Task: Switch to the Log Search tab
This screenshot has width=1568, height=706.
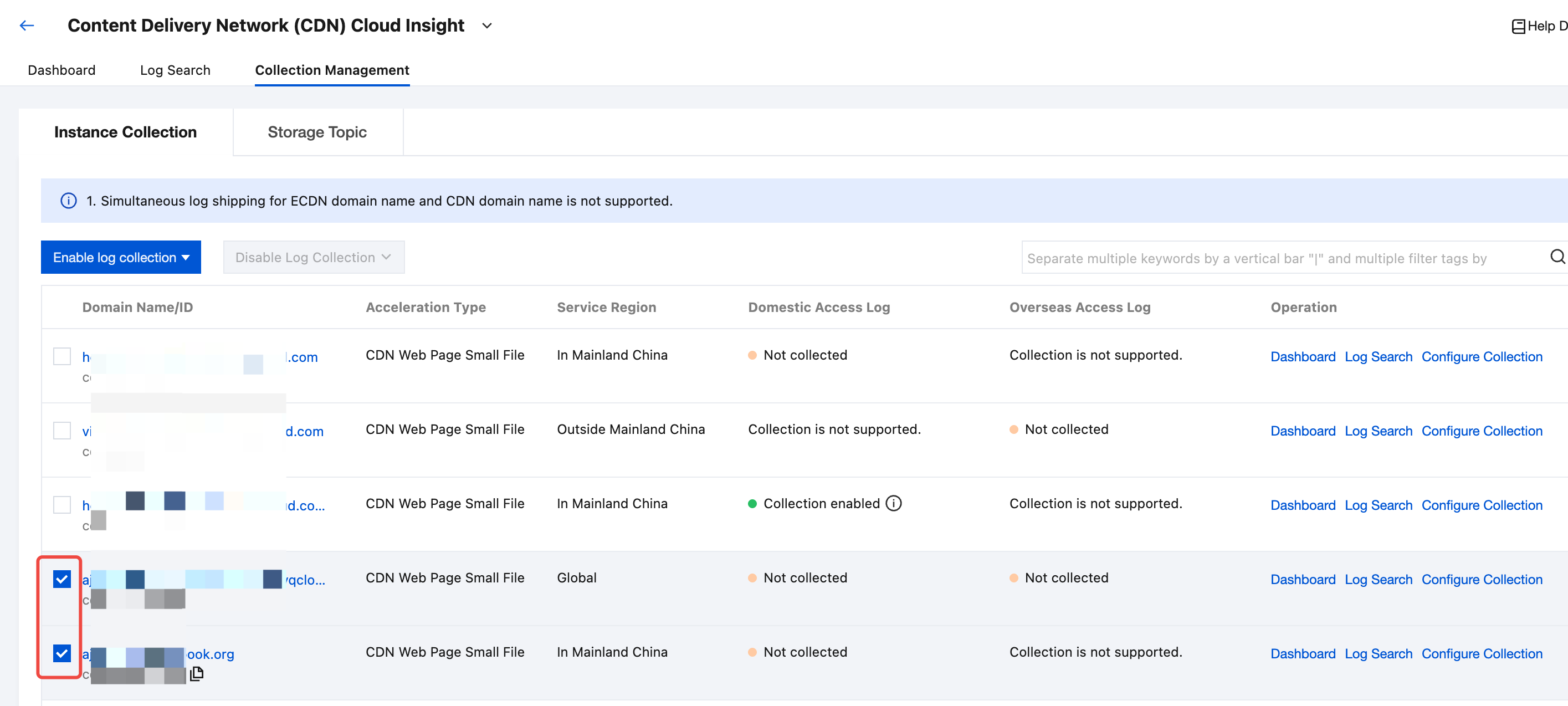Action: pyautogui.click(x=175, y=70)
